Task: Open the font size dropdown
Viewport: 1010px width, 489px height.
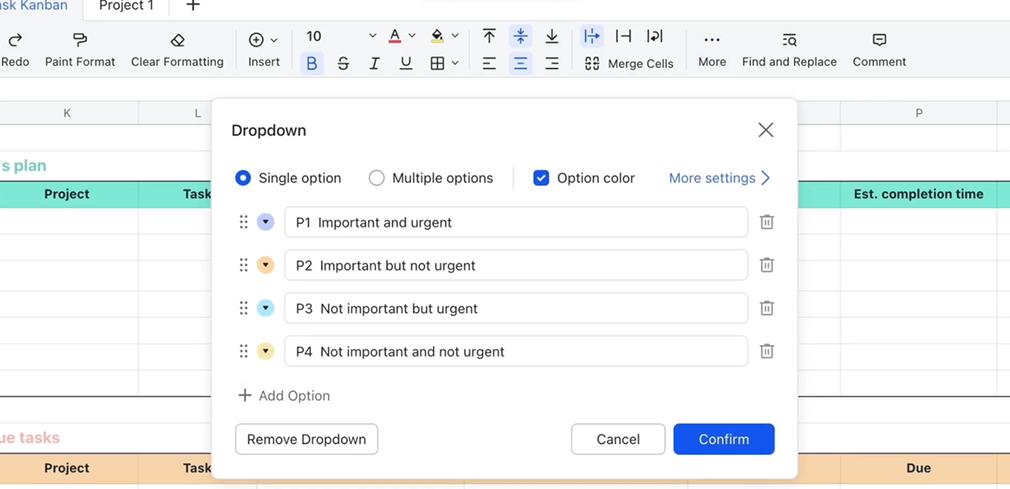Action: 372,36
